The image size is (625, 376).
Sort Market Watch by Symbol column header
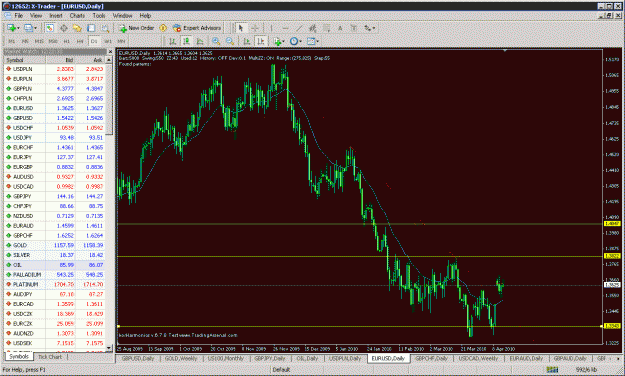click(x=25, y=60)
